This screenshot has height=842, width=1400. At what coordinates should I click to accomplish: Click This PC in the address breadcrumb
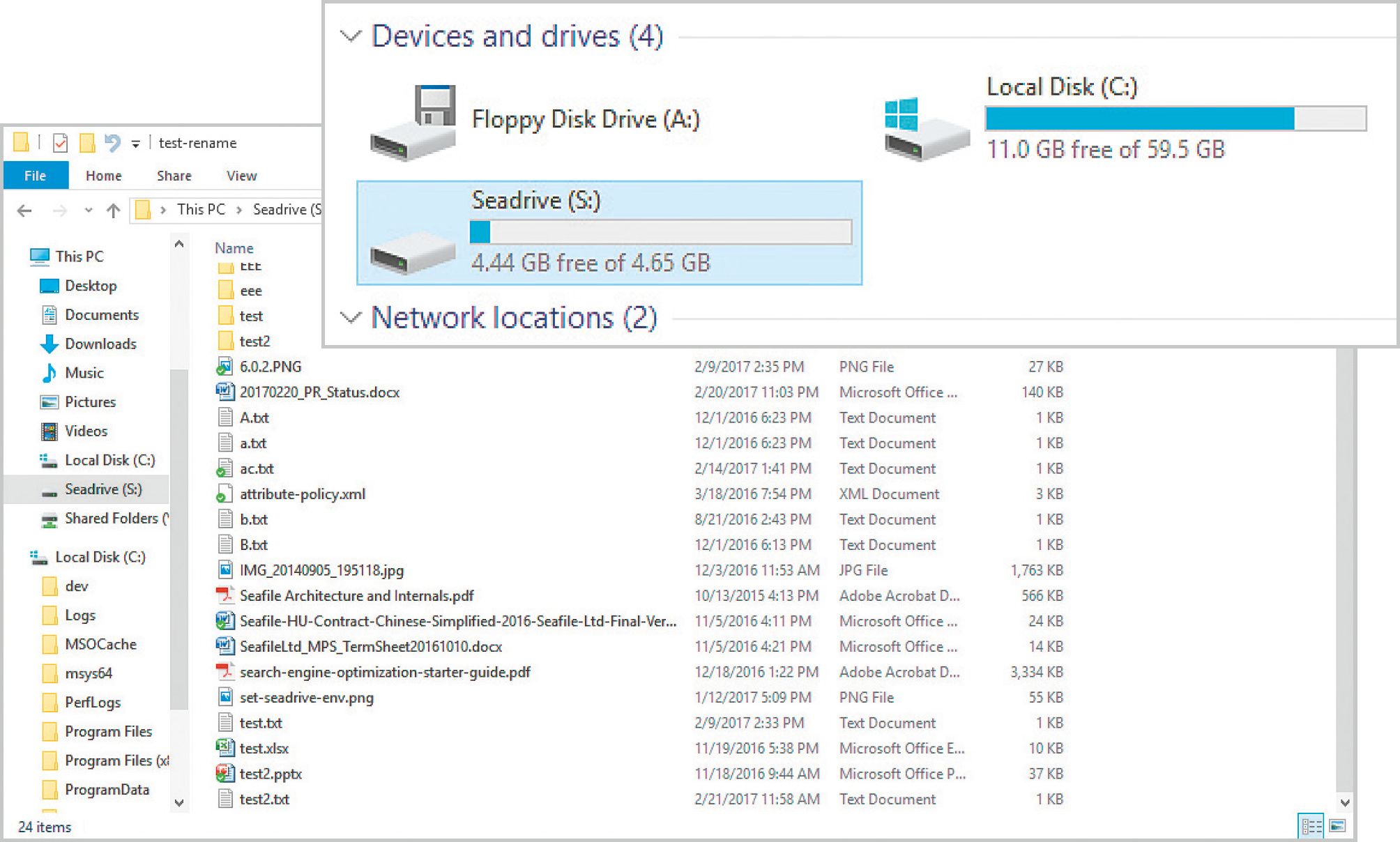point(201,210)
